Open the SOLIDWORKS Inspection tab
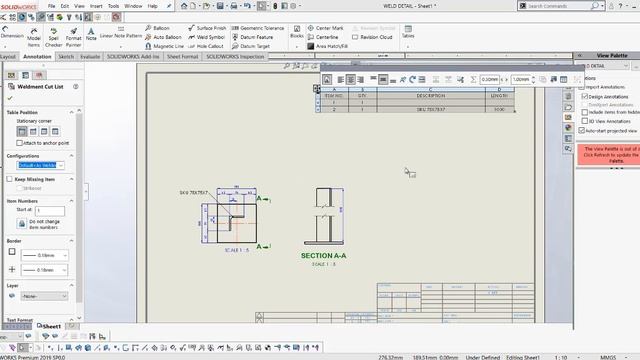Viewport: 640px width, 360px height. point(235,57)
